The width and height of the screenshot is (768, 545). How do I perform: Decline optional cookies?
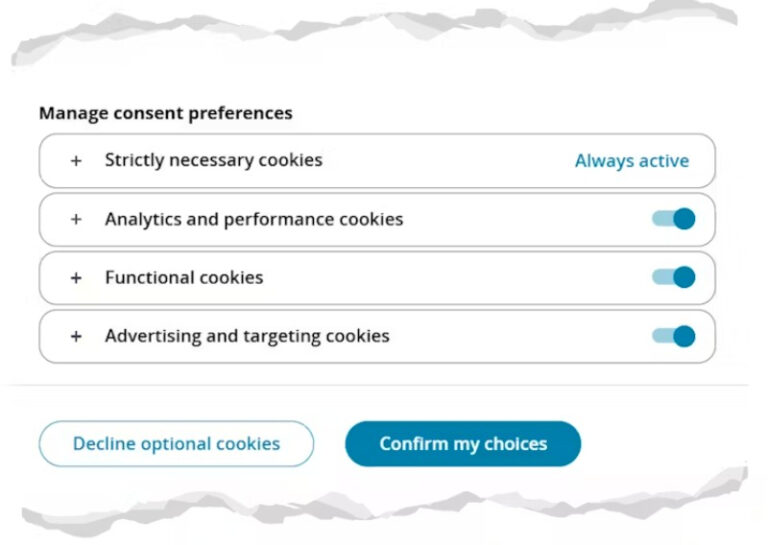tap(176, 444)
